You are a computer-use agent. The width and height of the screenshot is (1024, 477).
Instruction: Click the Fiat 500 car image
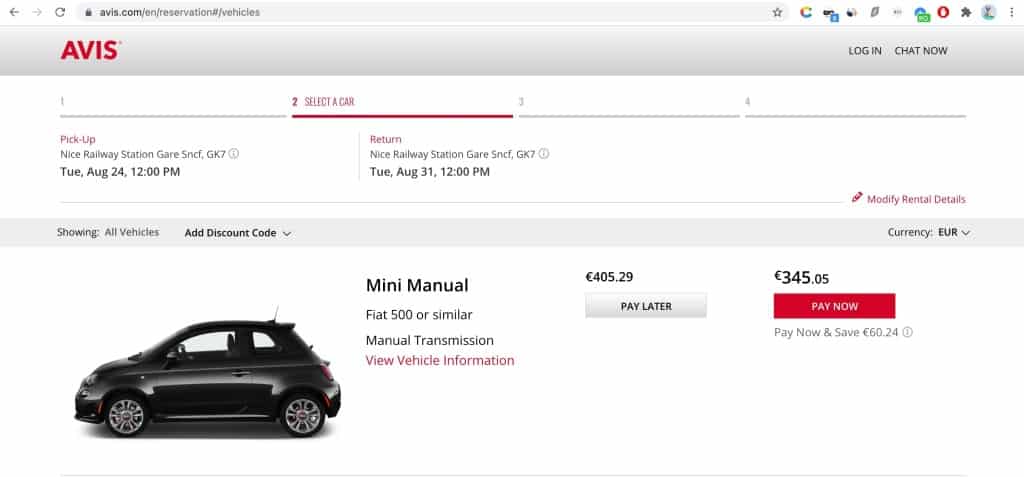coord(208,373)
